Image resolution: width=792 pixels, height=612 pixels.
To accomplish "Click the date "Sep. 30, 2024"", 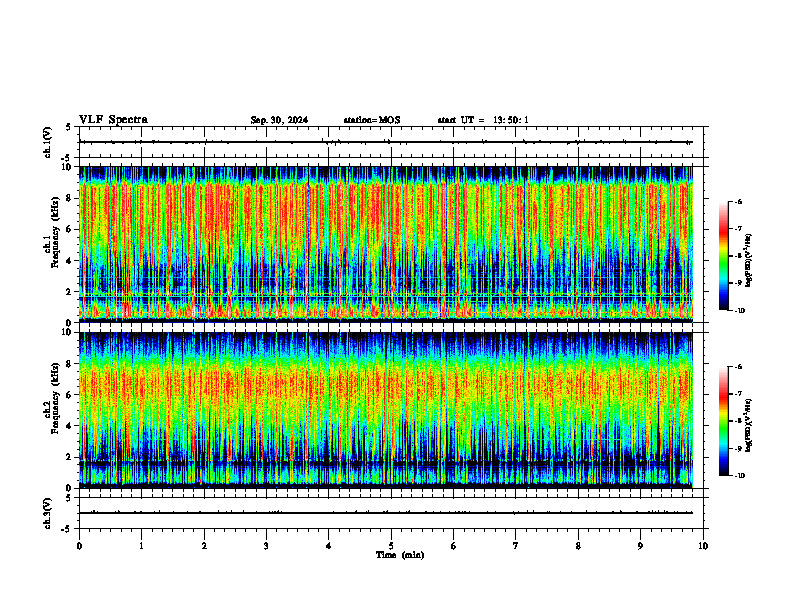I will [x=279, y=120].
